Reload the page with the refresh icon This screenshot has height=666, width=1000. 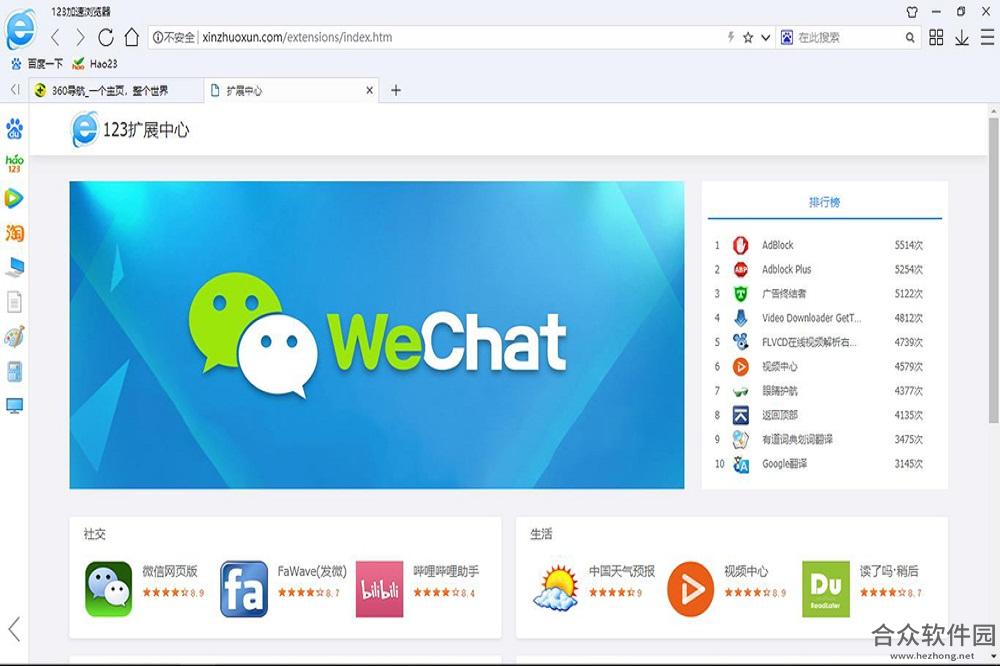coord(106,38)
